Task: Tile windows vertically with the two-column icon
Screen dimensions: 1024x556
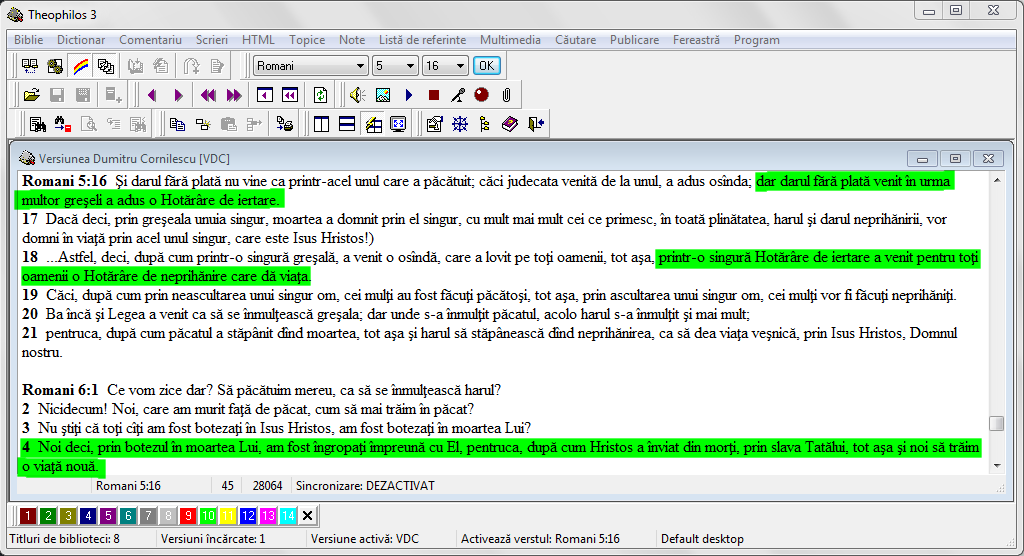Action: point(321,124)
